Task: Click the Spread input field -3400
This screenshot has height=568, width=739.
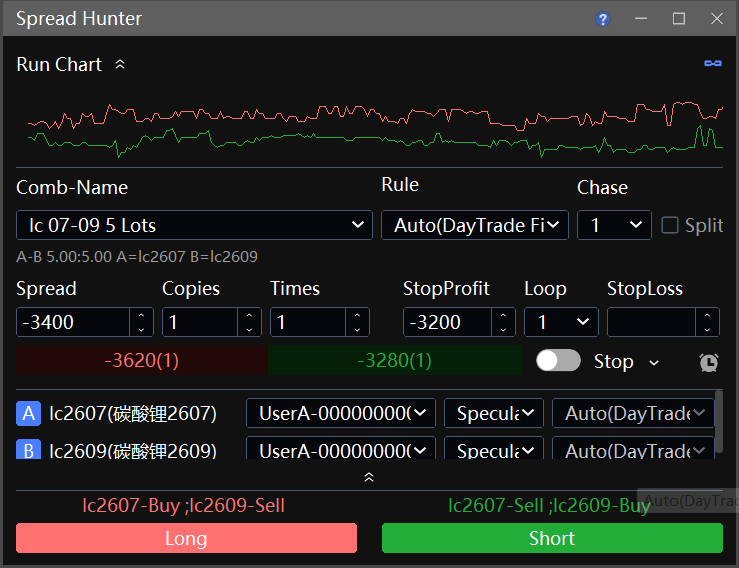Action: pos(73,322)
